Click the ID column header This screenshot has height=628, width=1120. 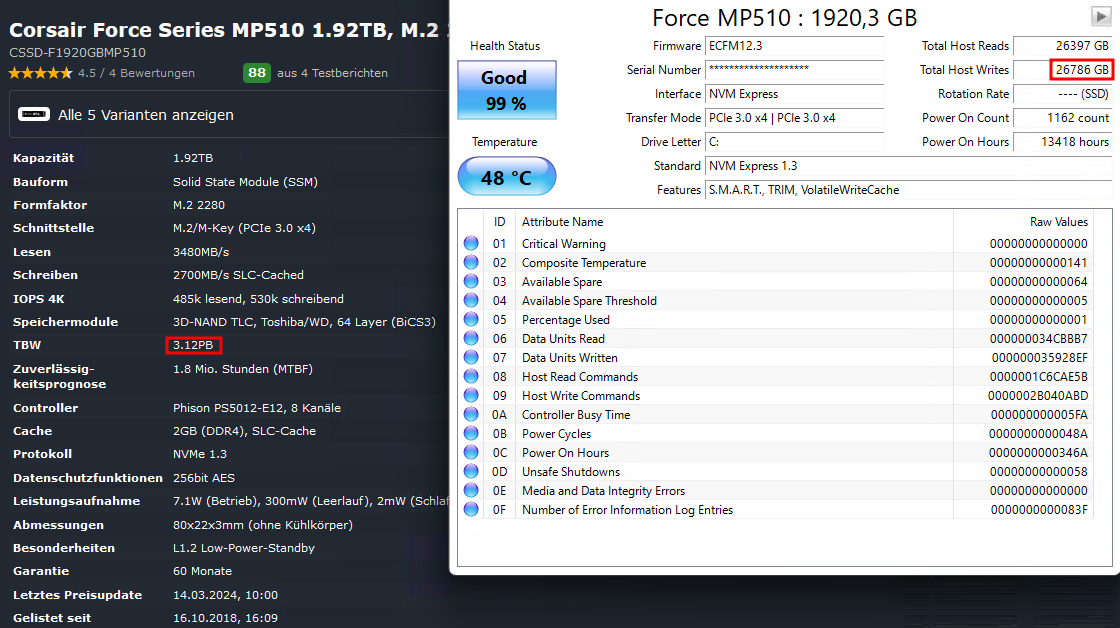499,222
